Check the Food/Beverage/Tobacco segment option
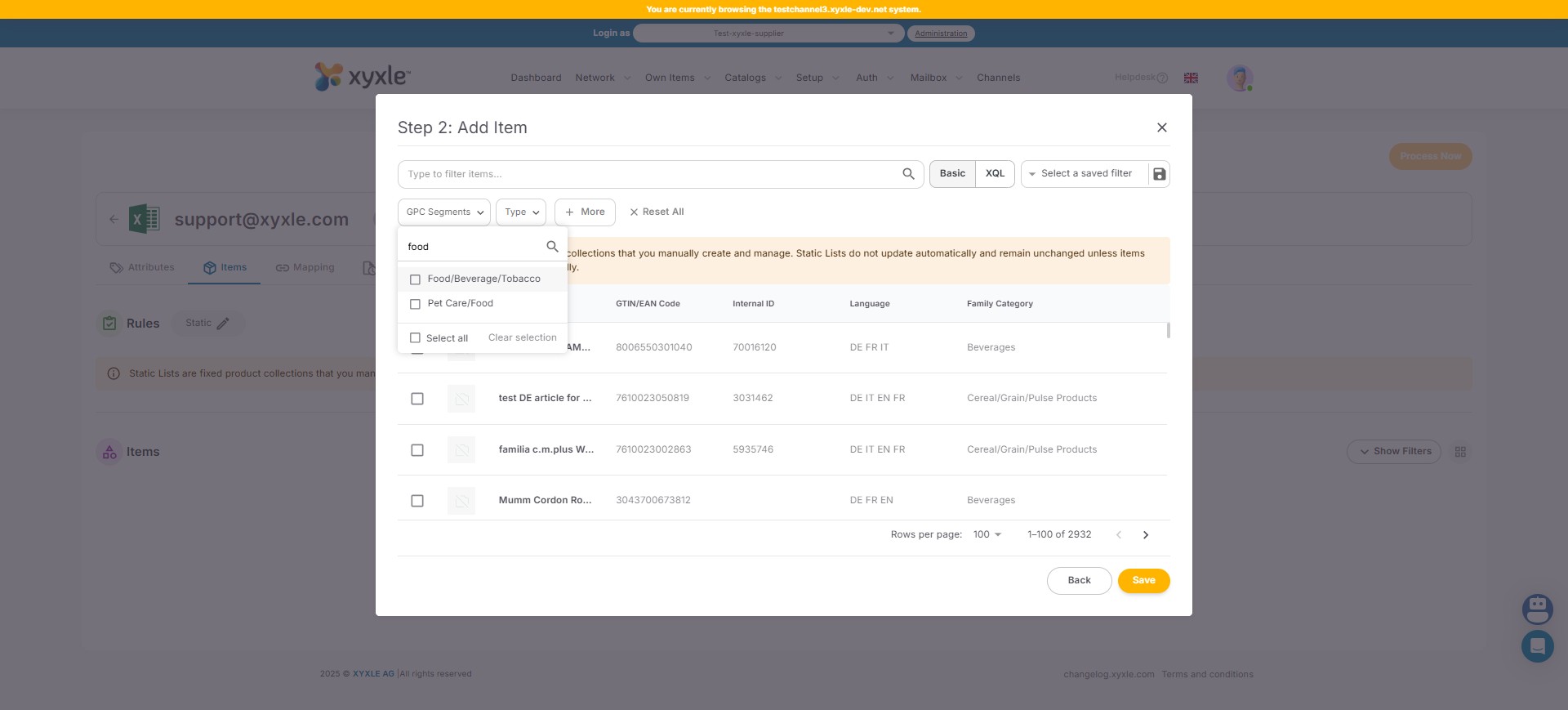Screen dimensions: 1568x710 (x=415, y=279)
